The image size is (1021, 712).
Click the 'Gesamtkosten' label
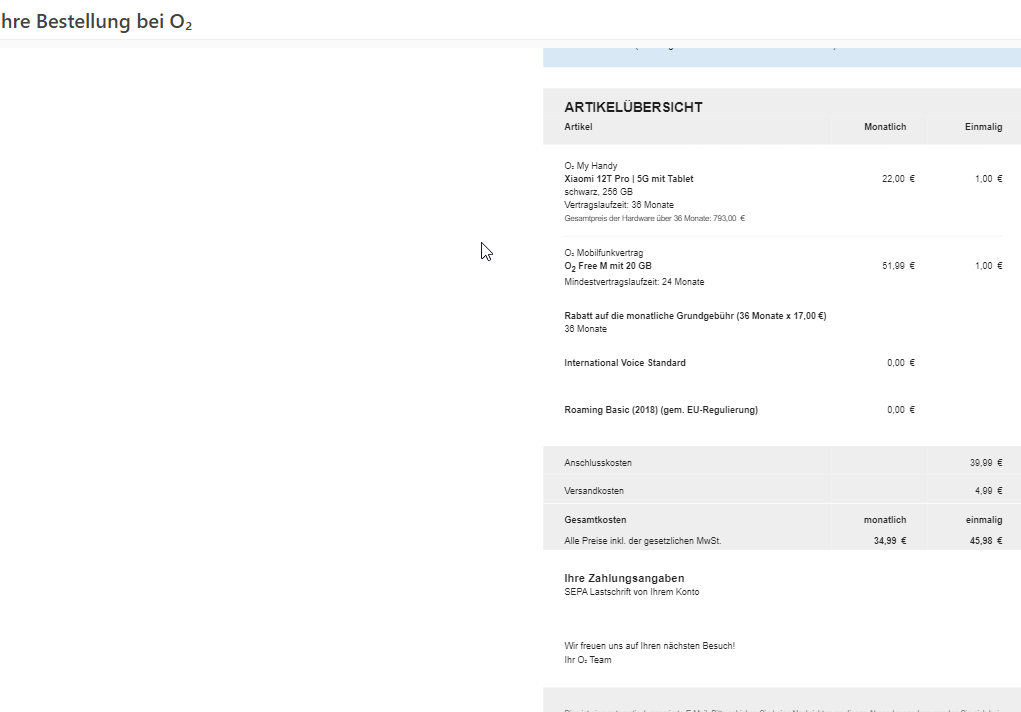[595, 520]
